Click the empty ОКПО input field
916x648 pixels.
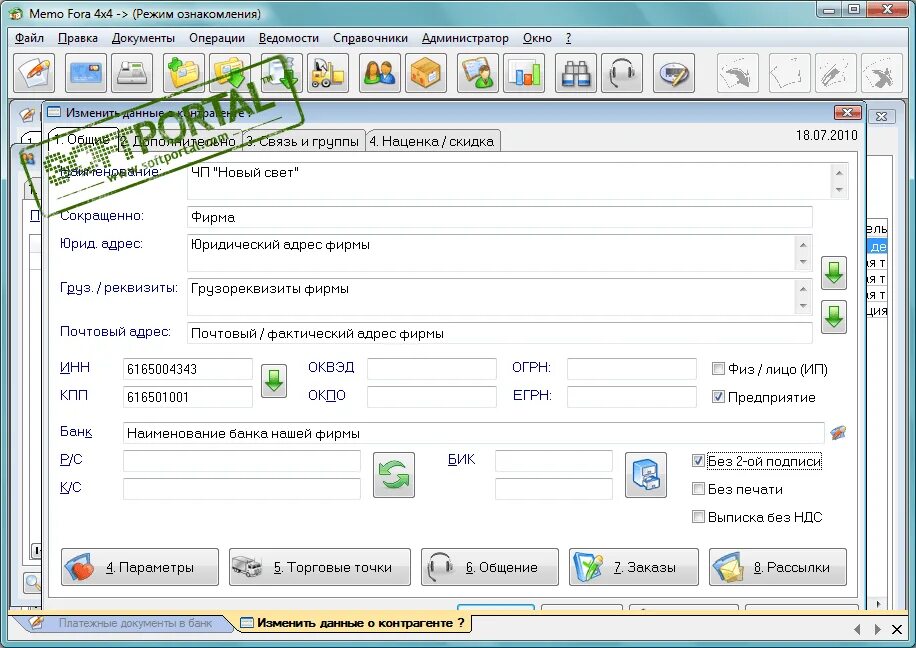pos(432,397)
